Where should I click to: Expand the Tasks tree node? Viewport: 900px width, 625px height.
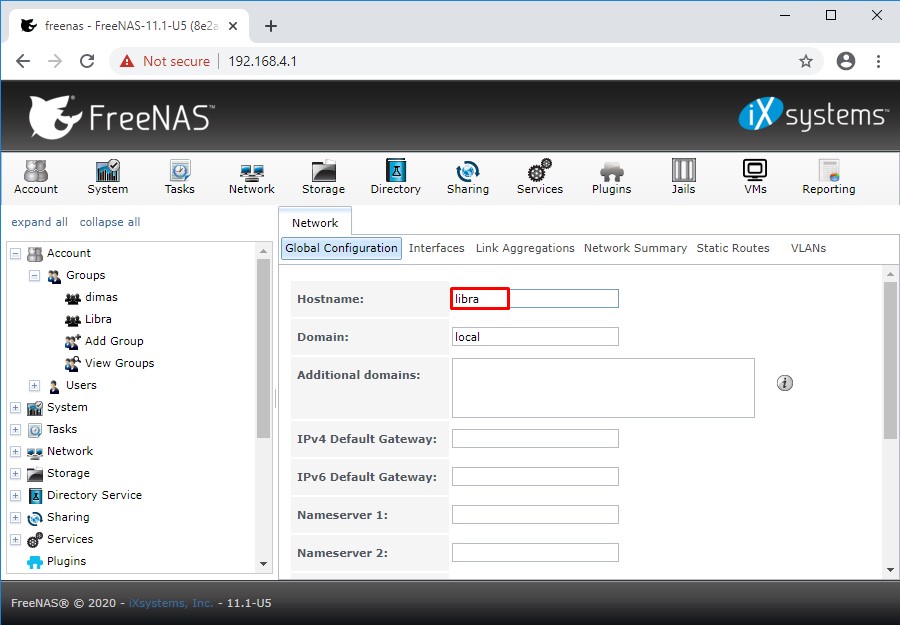15,429
